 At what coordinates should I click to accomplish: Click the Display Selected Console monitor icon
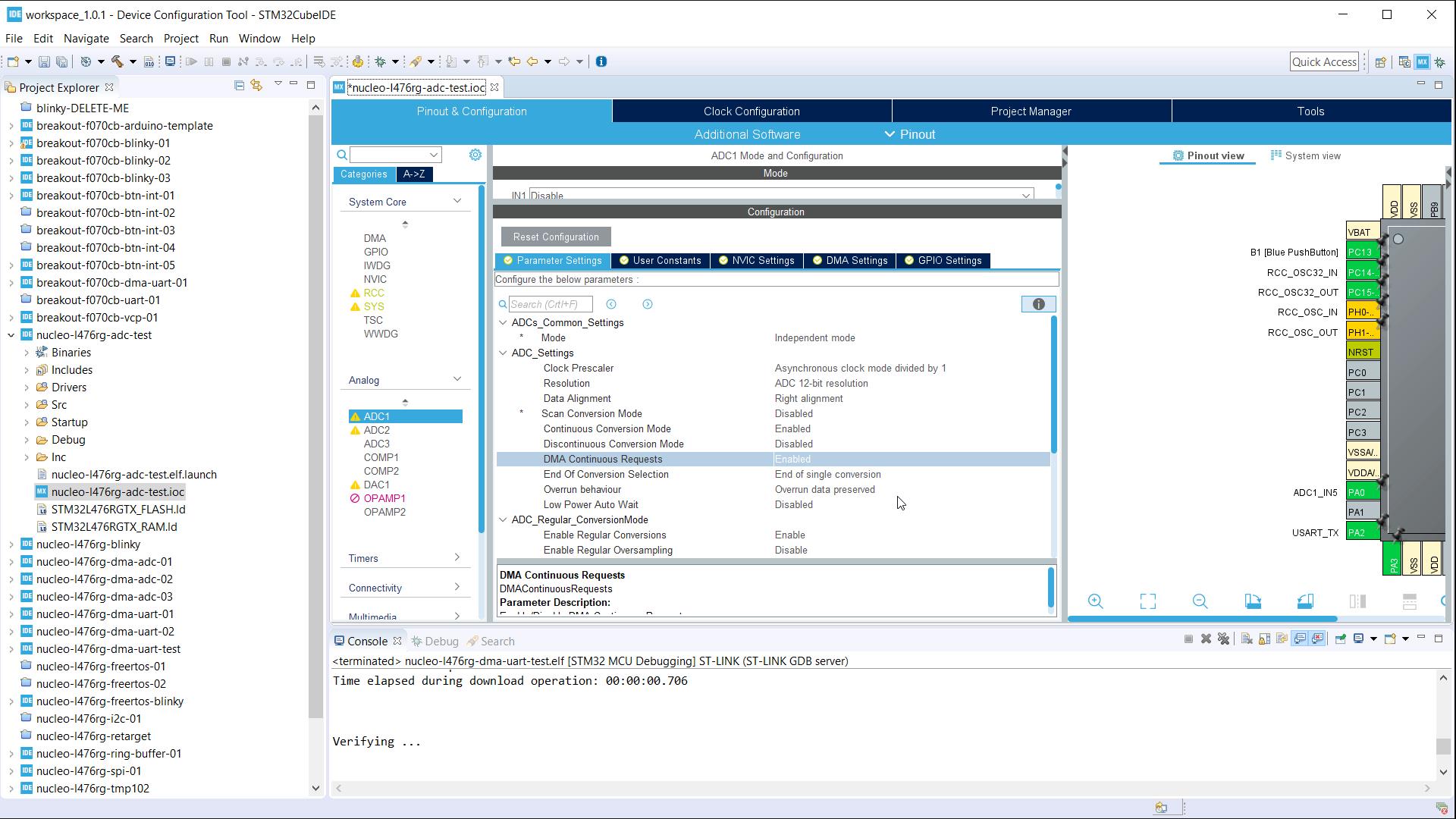[x=1358, y=639]
